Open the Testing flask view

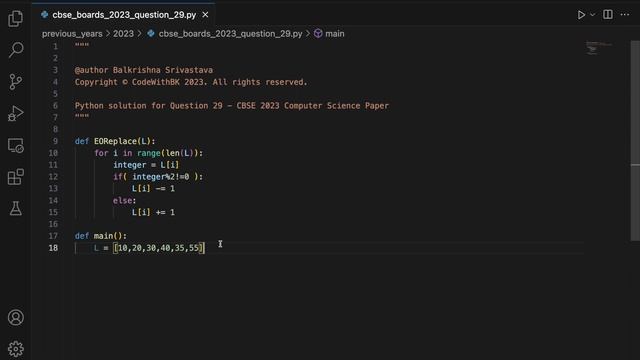(16, 208)
